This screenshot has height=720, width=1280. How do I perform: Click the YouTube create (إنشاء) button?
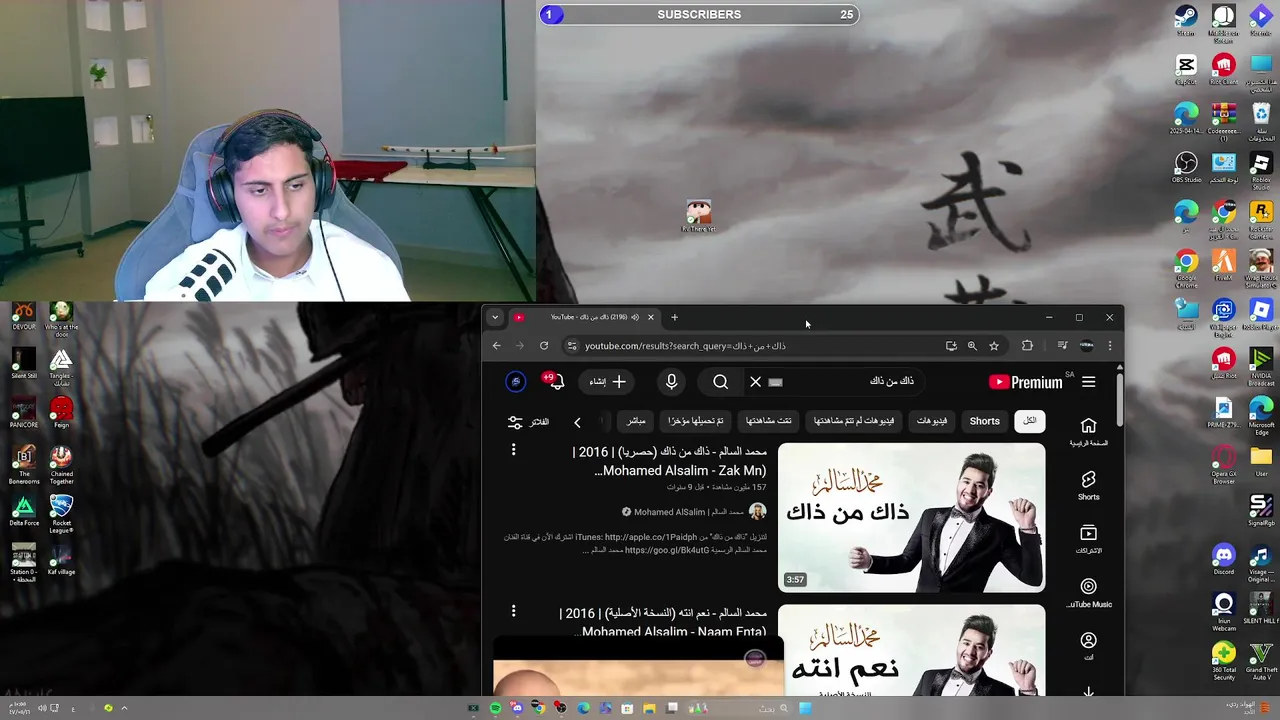pyautogui.click(x=607, y=381)
